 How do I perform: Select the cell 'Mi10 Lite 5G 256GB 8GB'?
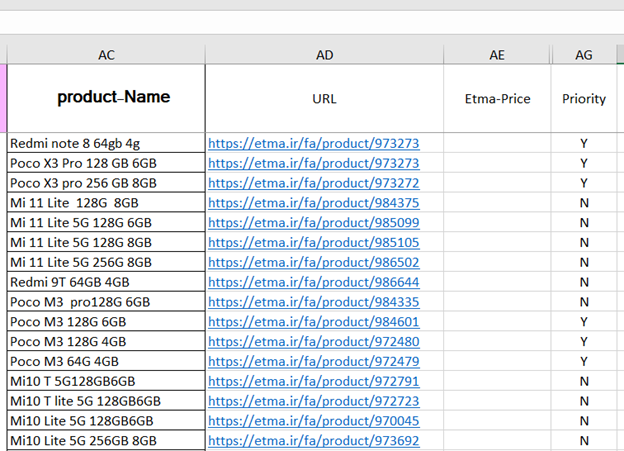coord(106,440)
